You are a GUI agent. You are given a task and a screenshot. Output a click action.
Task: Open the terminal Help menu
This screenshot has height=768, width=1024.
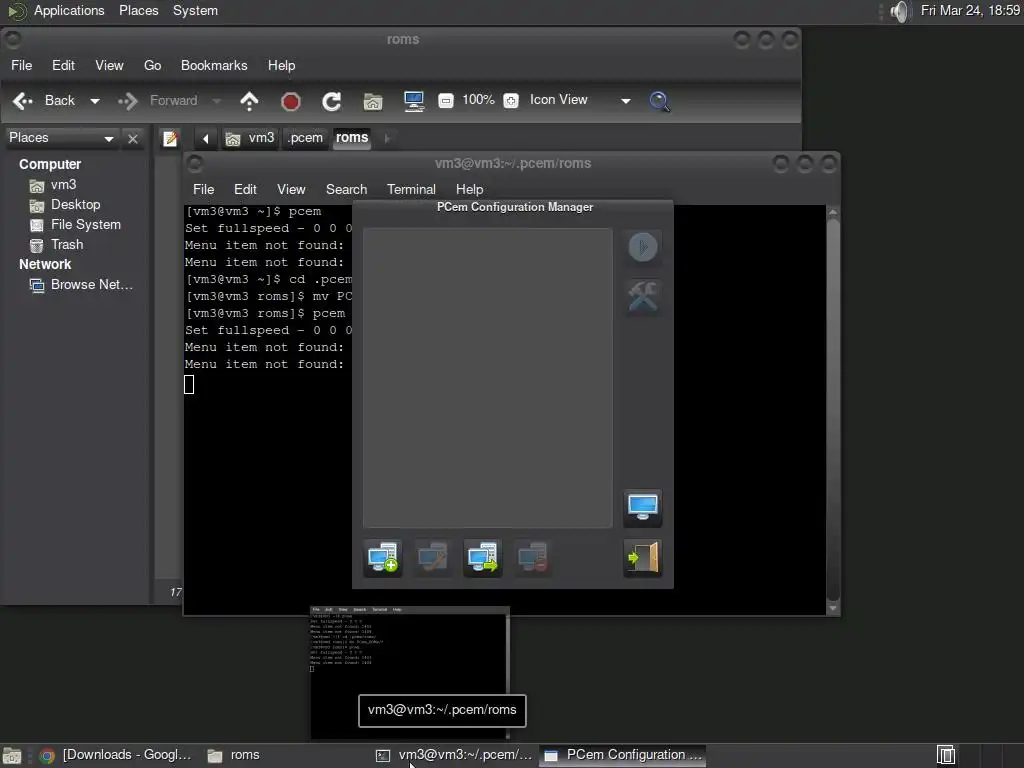pos(470,189)
